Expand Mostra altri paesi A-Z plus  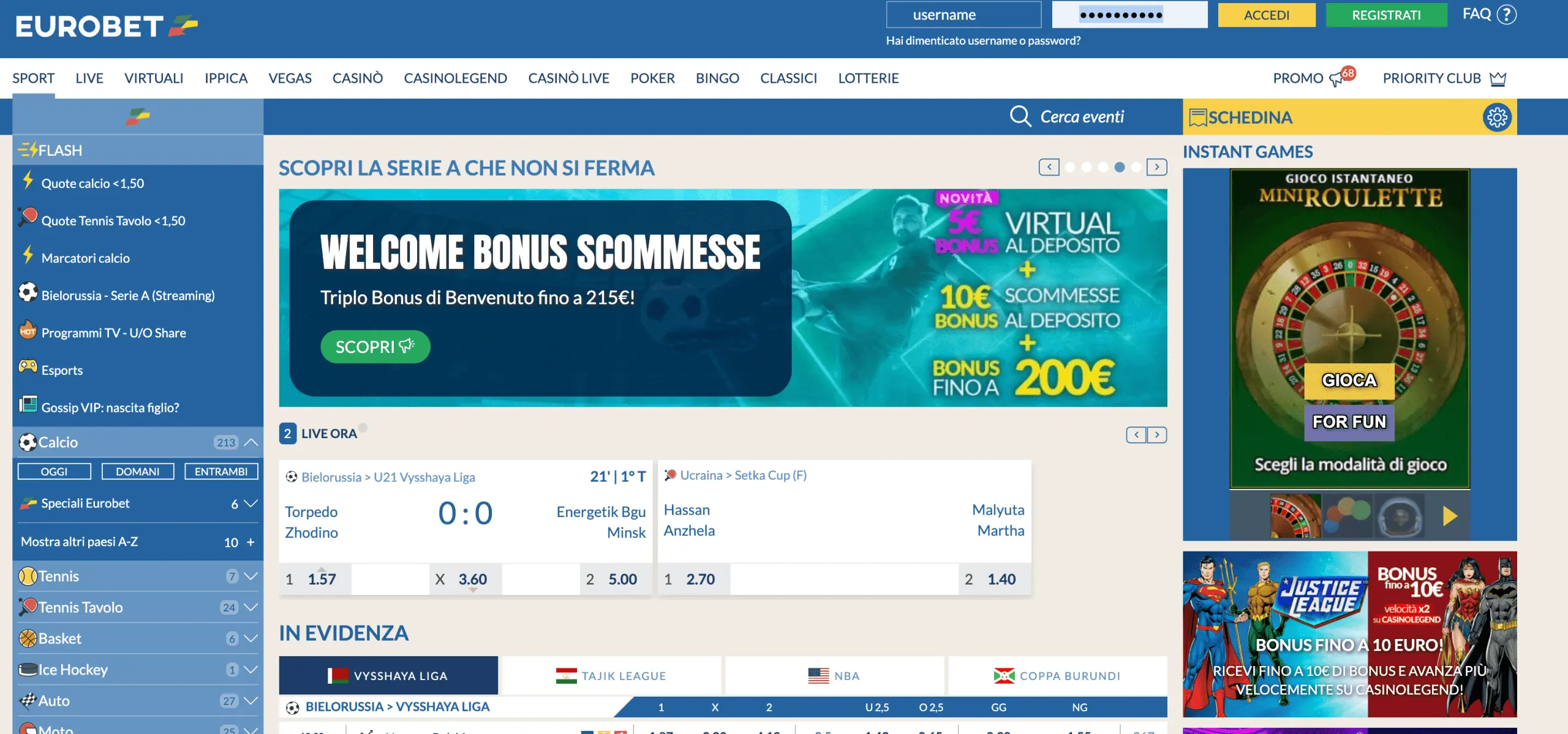(x=251, y=542)
